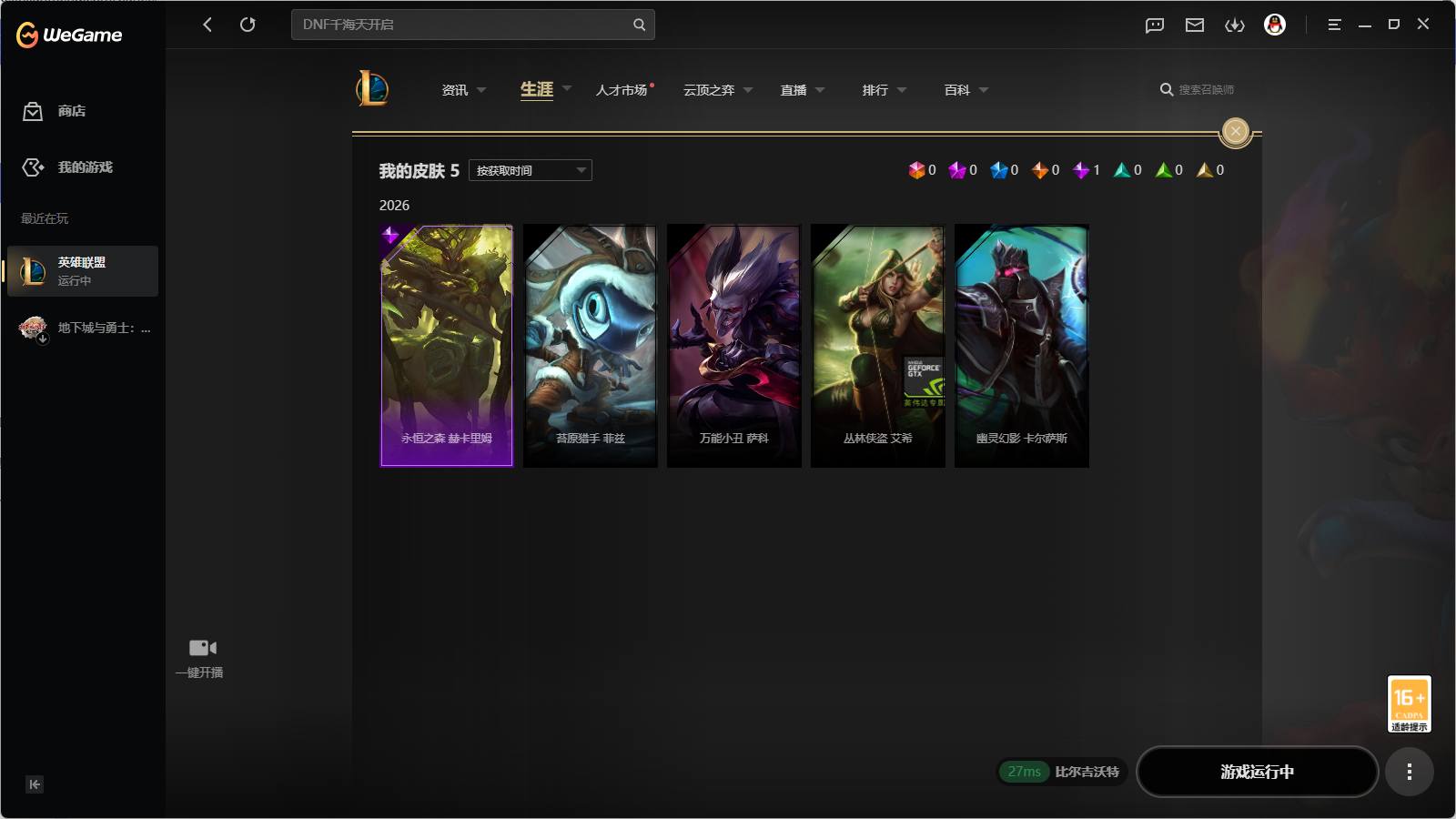Open the three-dot more options button

[1410, 772]
